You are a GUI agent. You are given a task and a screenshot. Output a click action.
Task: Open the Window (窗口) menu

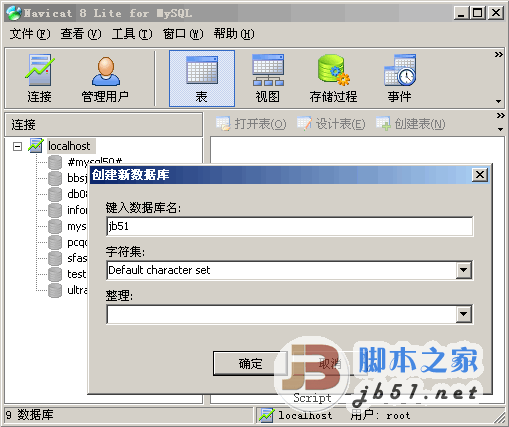(183, 34)
